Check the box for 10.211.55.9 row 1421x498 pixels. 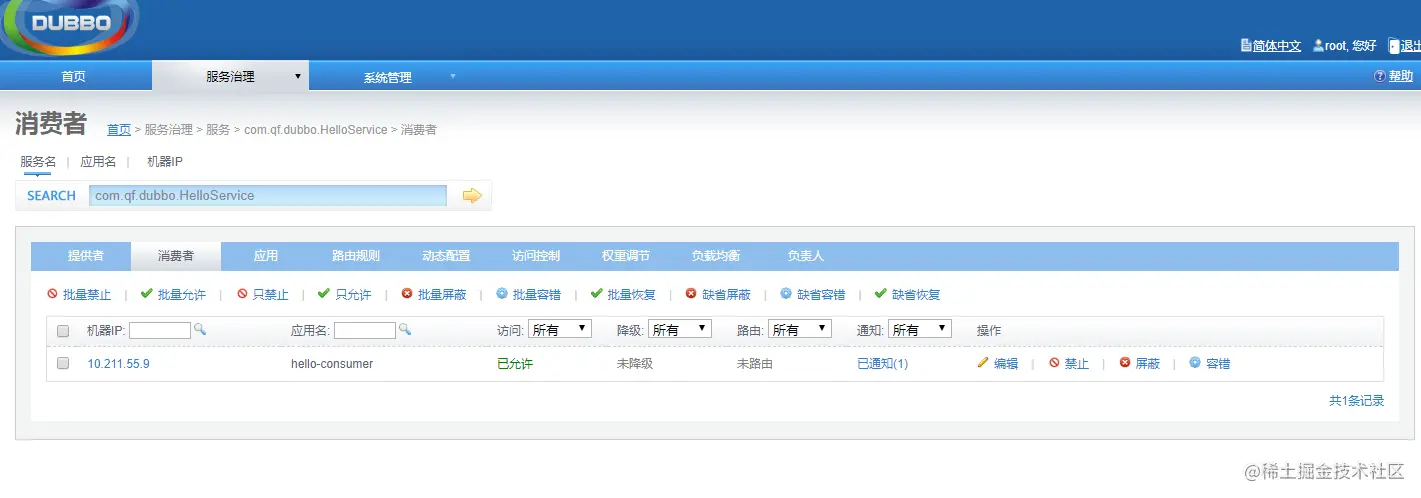coord(63,364)
